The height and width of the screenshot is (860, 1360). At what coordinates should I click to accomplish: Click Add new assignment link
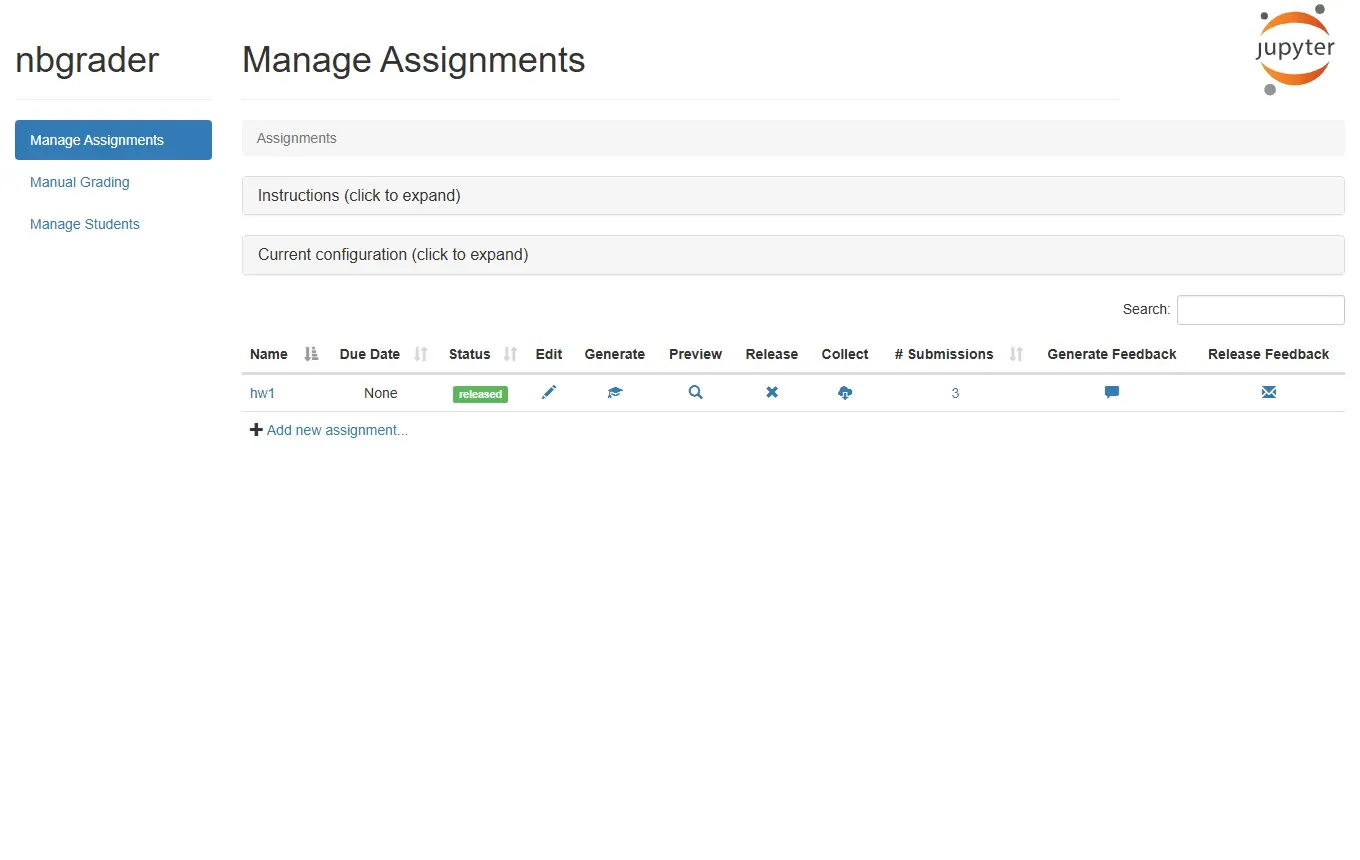(337, 430)
